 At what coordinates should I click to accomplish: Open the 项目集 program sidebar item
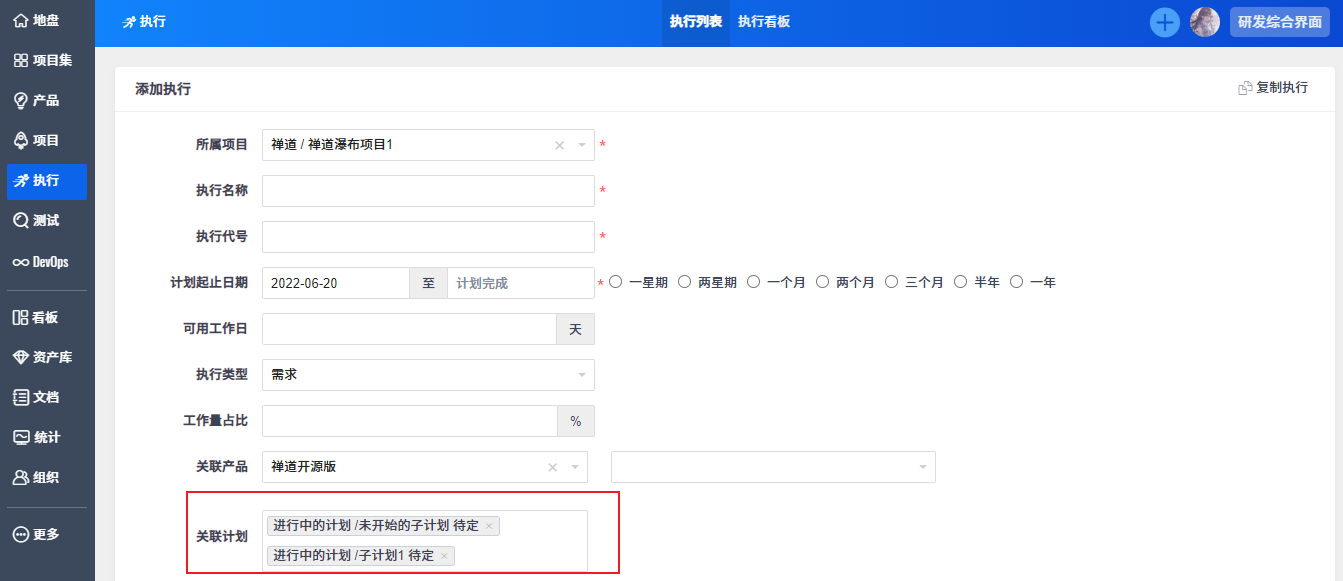(x=47, y=60)
